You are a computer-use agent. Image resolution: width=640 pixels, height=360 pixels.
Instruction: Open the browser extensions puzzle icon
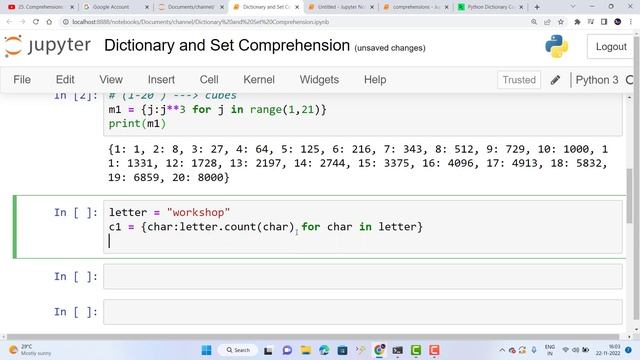[577, 22]
